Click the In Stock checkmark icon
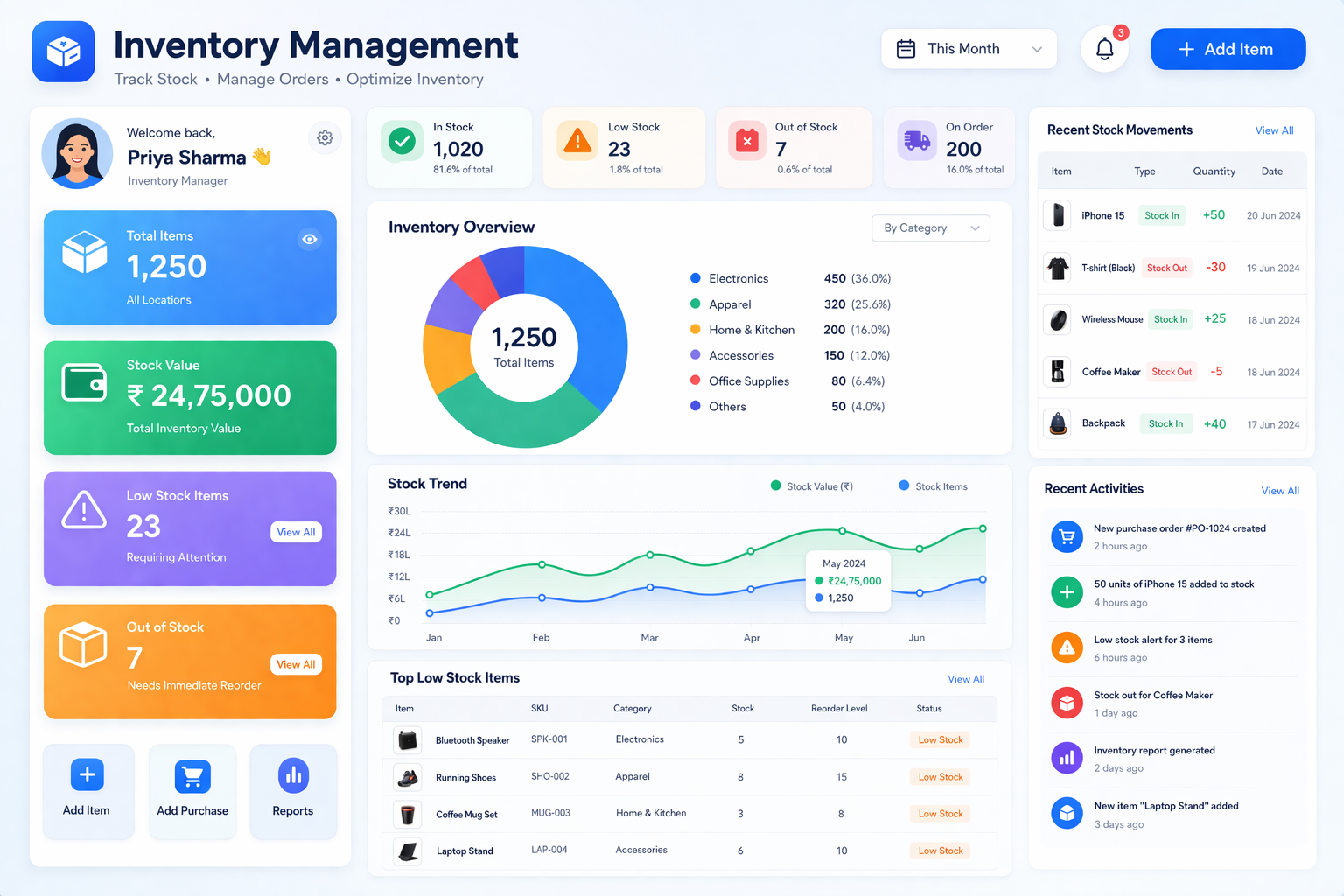The width and height of the screenshot is (1344, 896). pos(402,141)
